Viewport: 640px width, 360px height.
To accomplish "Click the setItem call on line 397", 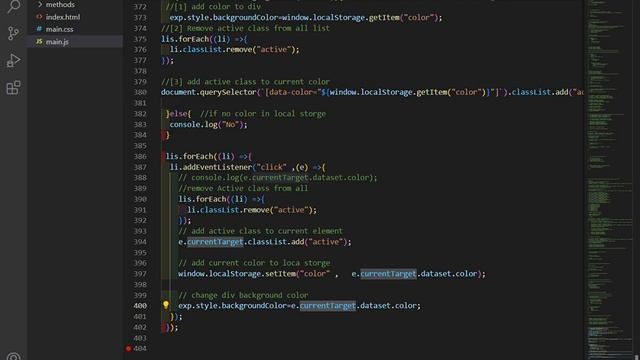I will tap(280, 274).
